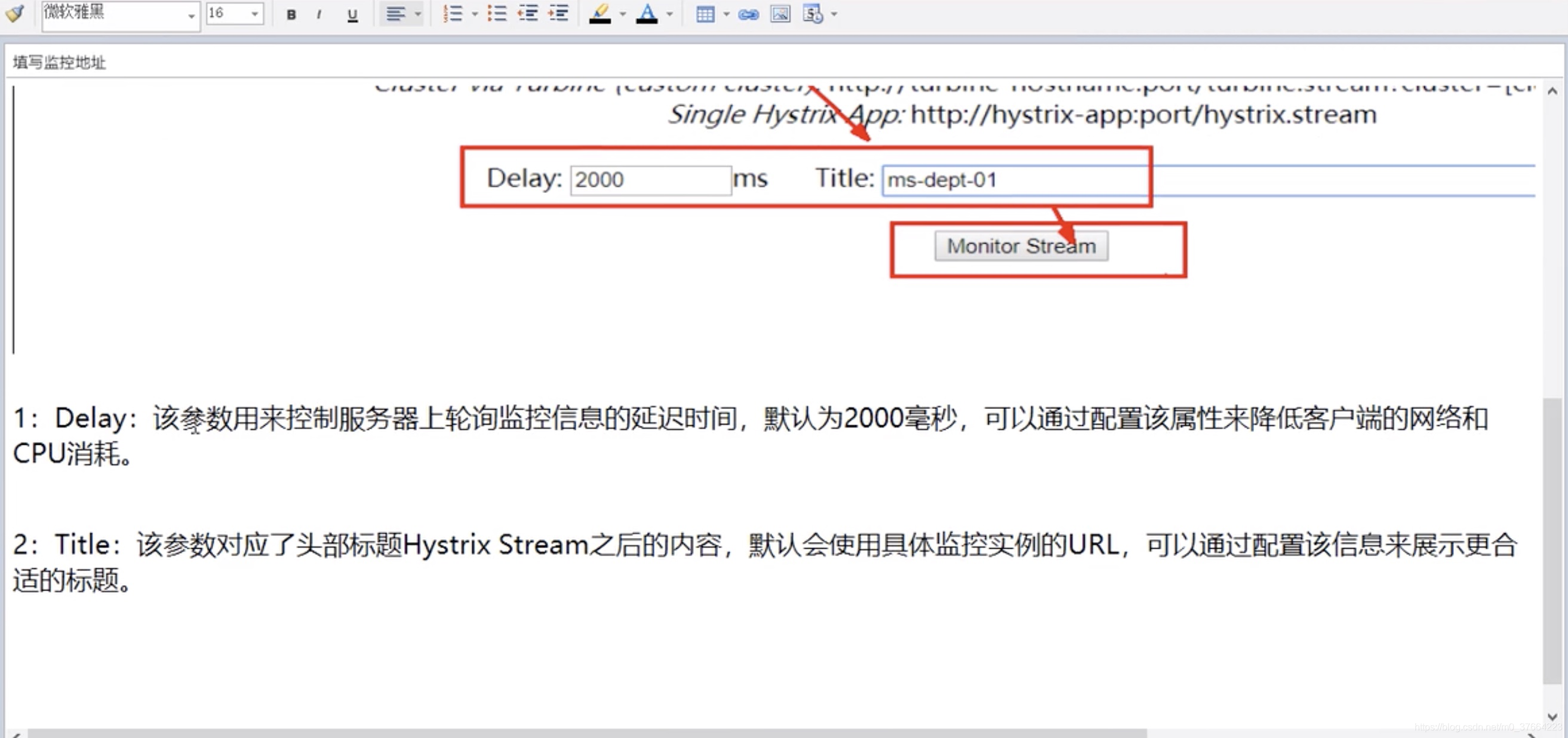Toggle italic formatting
Screen dimensions: 1568x738
coord(319,14)
